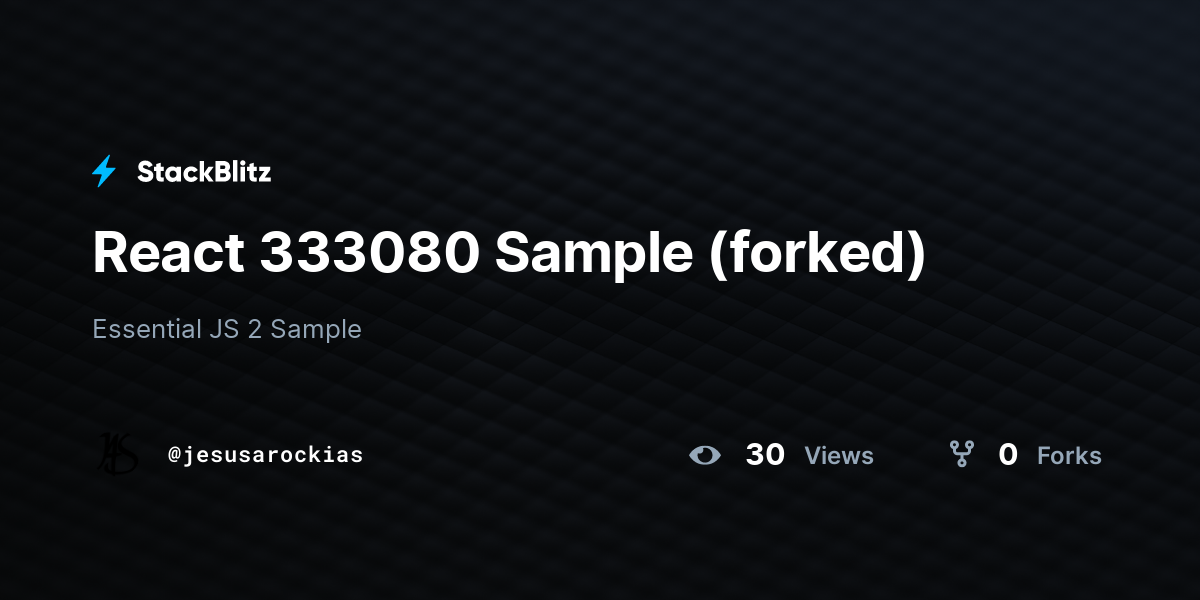Select the React 333080 Sample (forked) title
1200x600 pixels.
pos(509,253)
